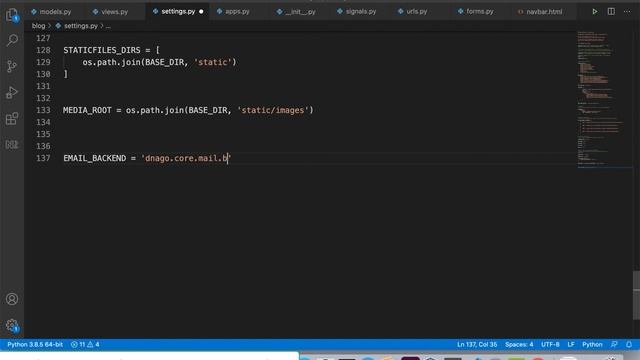Click the blog breadcrumb folder
Screen dimensions: 640x360
pos(38,26)
